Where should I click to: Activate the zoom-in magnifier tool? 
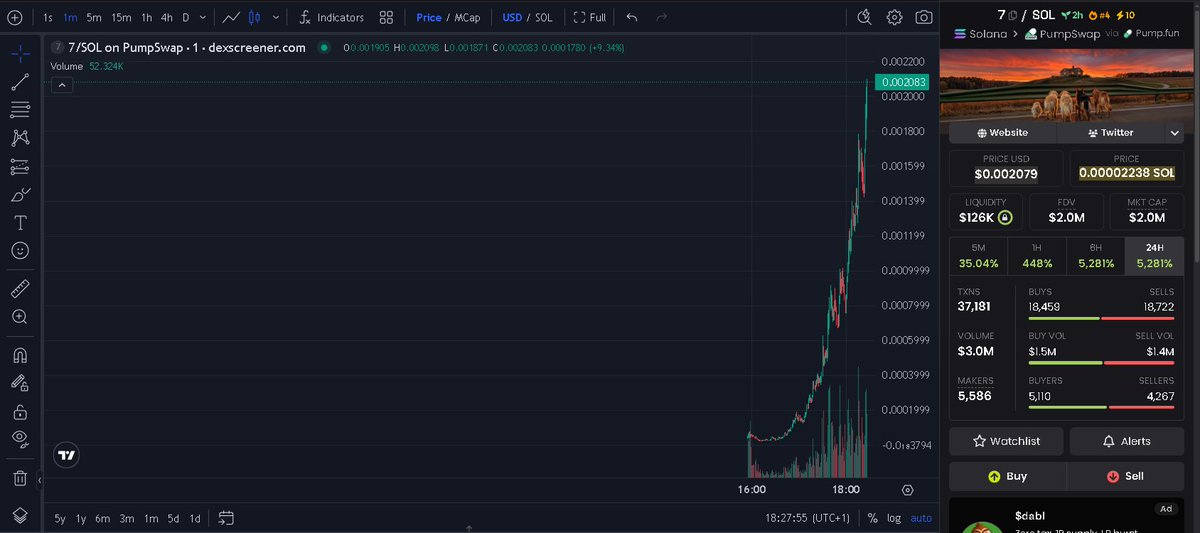[20, 316]
